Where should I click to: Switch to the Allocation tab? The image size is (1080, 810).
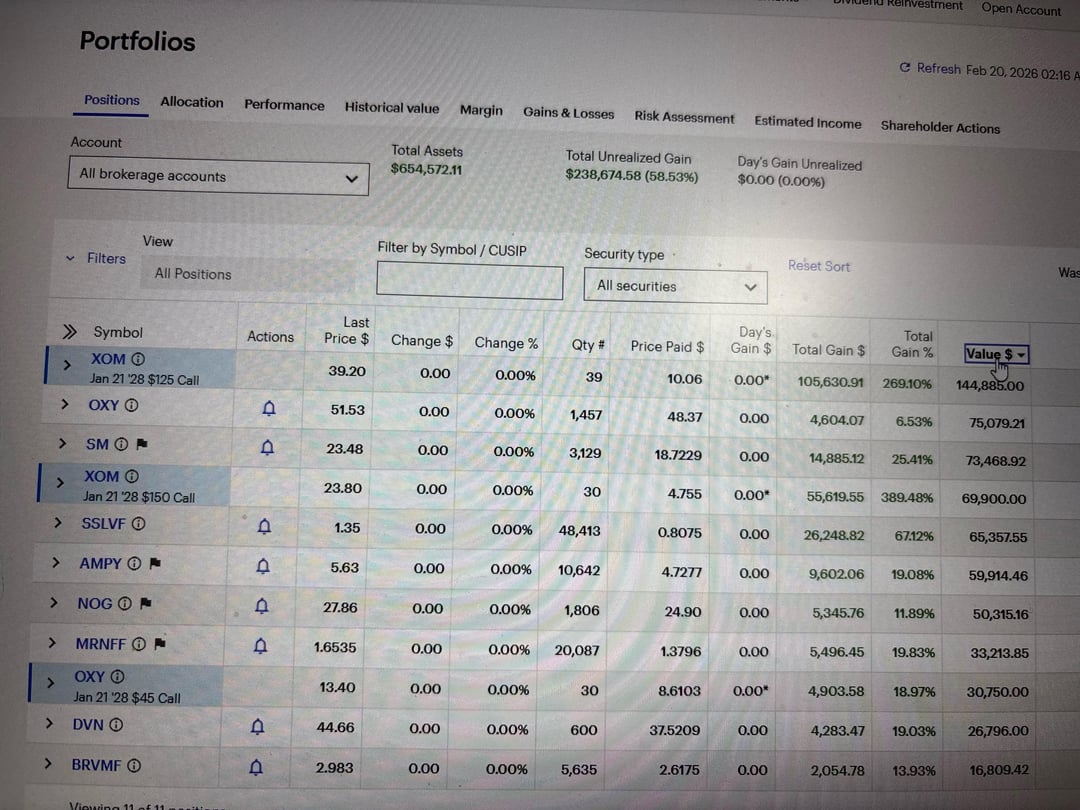coord(192,102)
